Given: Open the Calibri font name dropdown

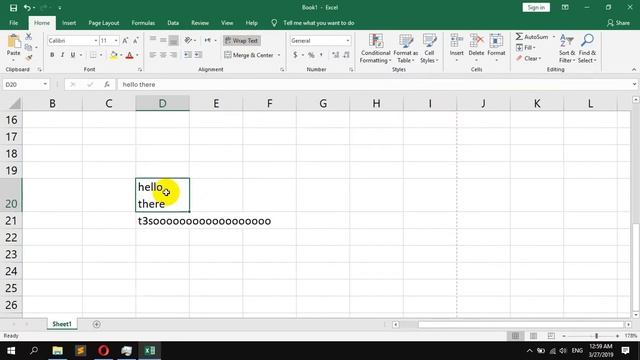Looking at the screenshot, I should pyautogui.click(x=96, y=41).
